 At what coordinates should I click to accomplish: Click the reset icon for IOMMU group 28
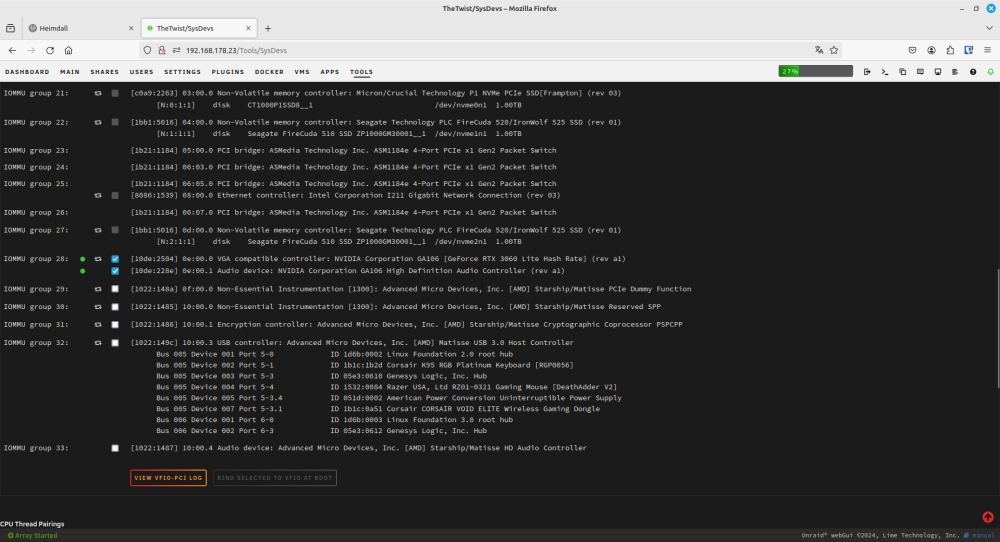(x=98, y=259)
